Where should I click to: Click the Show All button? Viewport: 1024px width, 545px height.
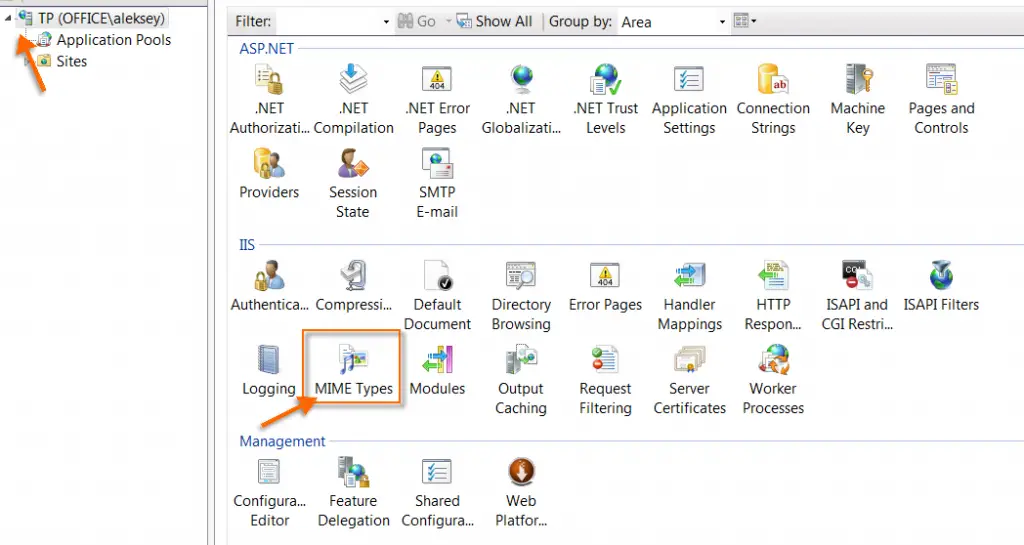tap(495, 21)
